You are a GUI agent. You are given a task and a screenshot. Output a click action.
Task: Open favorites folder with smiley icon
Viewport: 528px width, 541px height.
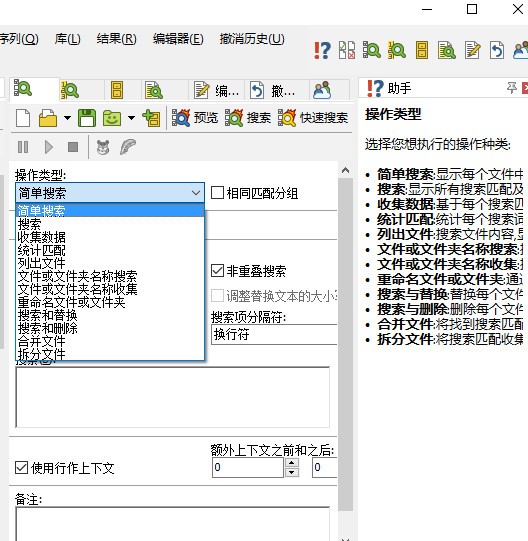point(112,118)
